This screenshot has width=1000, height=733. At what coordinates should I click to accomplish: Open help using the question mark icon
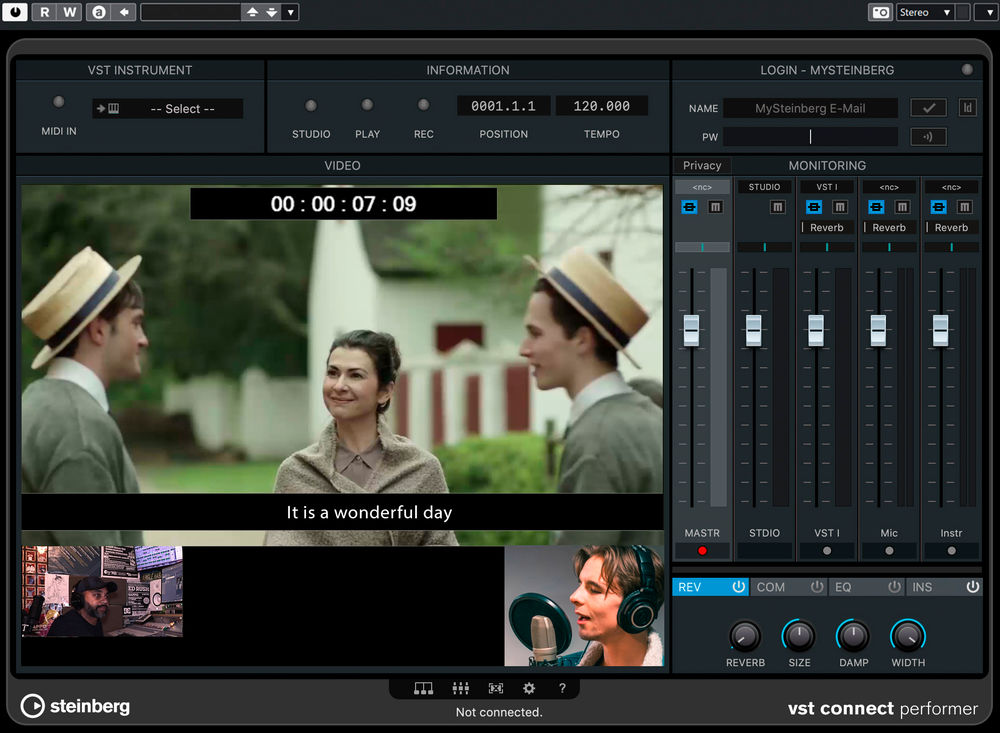[x=562, y=688]
